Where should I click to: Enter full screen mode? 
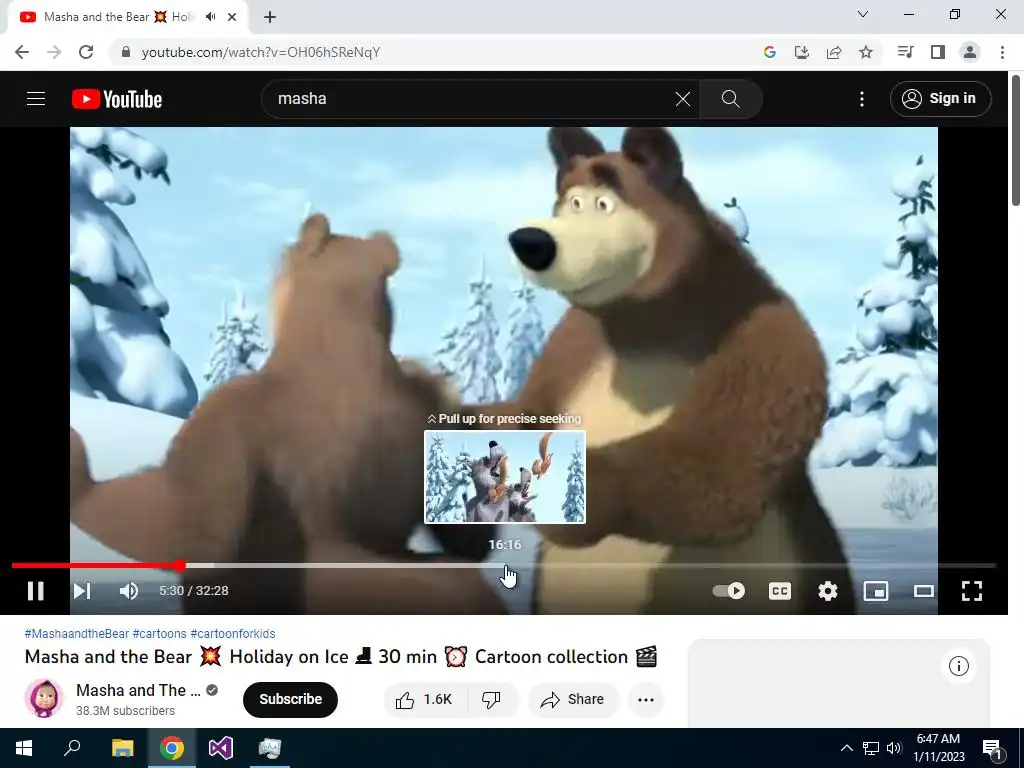pyautogui.click(x=972, y=591)
